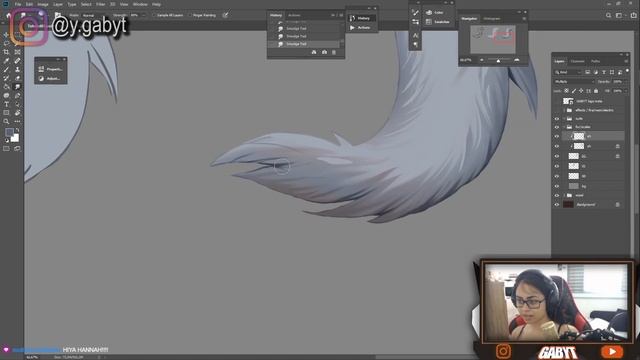640x360 pixels.
Task: Enable Sample All Layers checkbox
Action: [154, 15]
